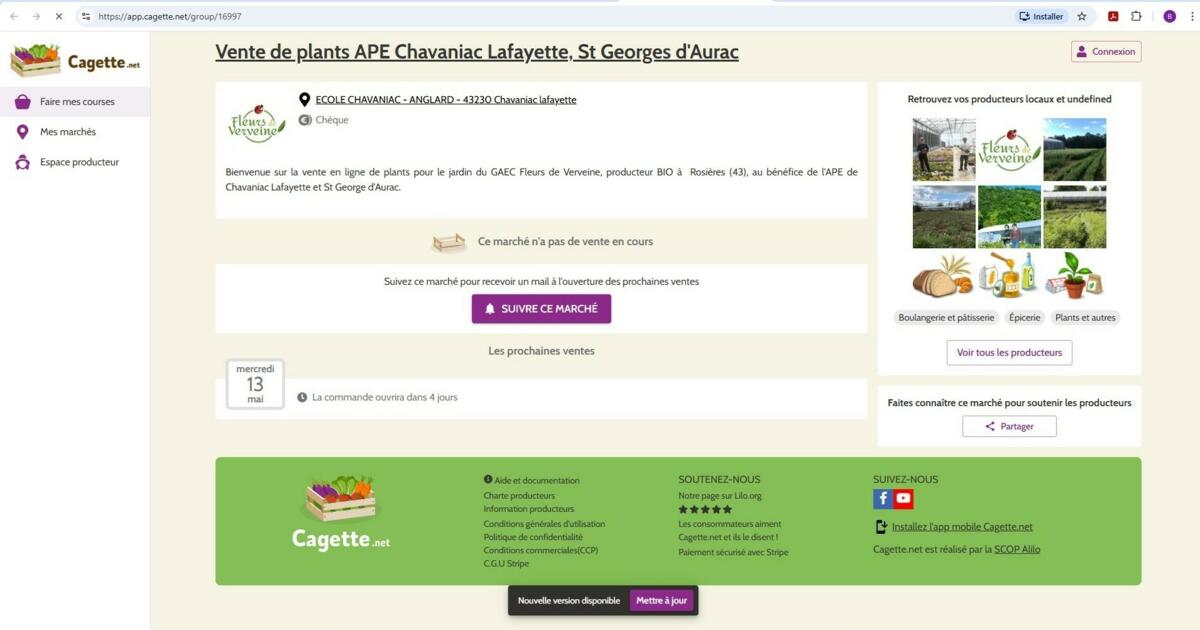Click Mettre à jour update button
Image resolution: width=1200 pixels, height=630 pixels.
click(x=662, y=601)
